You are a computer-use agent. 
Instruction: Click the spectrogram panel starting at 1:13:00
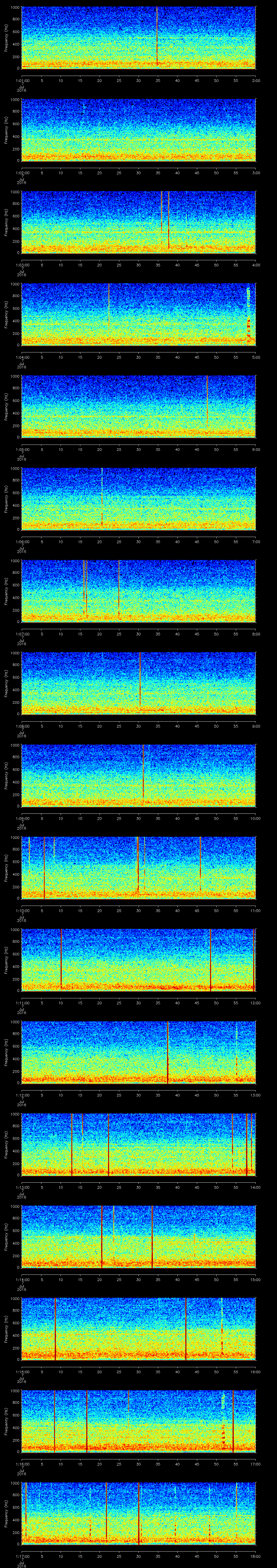point(138,1144)
